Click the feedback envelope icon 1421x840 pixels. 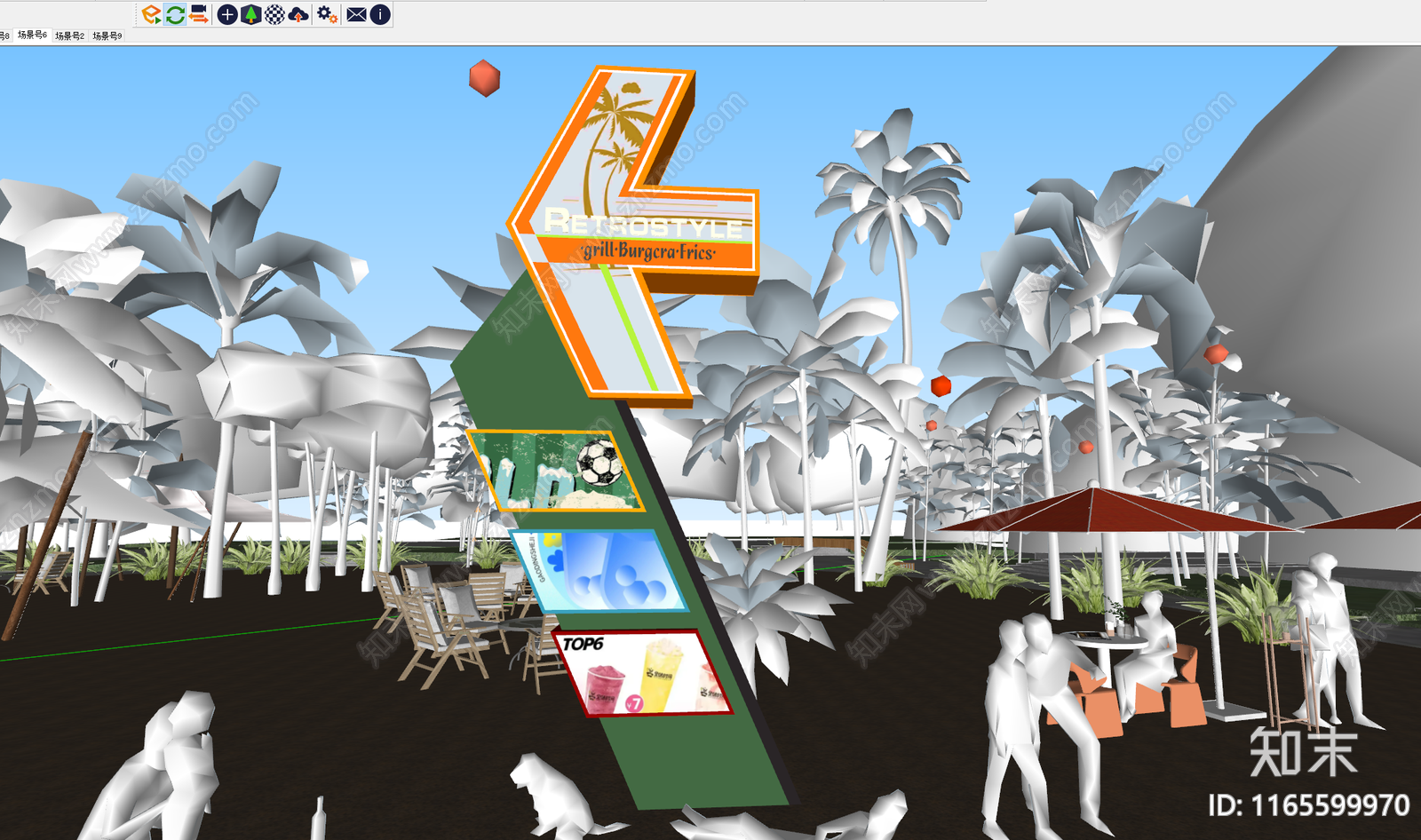(x=356, y=14)
